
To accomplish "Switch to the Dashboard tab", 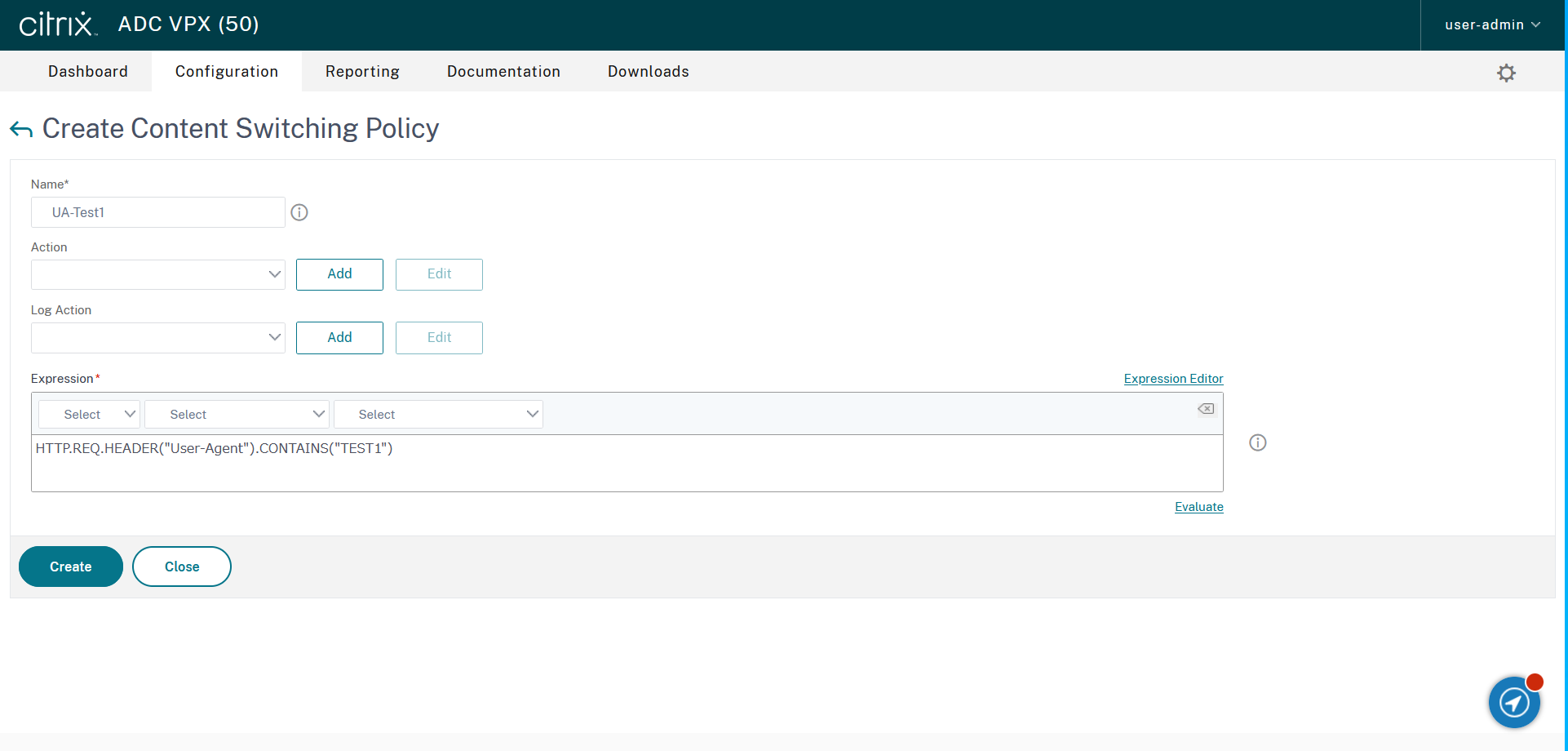I will [x=88, y=72].
